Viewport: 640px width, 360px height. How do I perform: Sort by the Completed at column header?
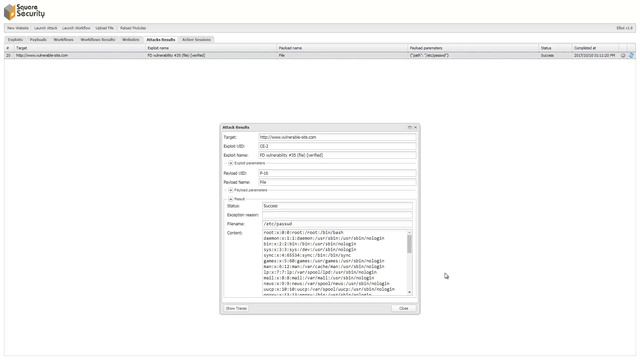pos(596,48)
